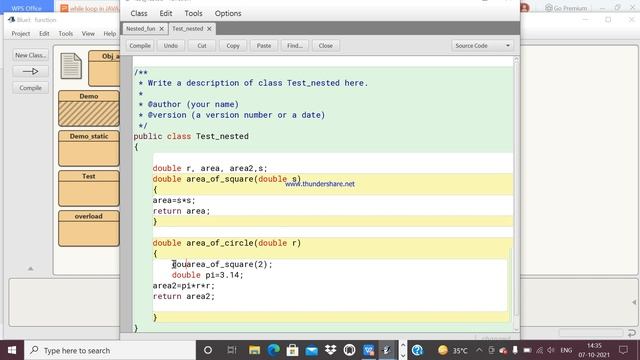Open the Options menu
Image resolution: width=640 pixels, height=360 pixels.
pos(228,13)
